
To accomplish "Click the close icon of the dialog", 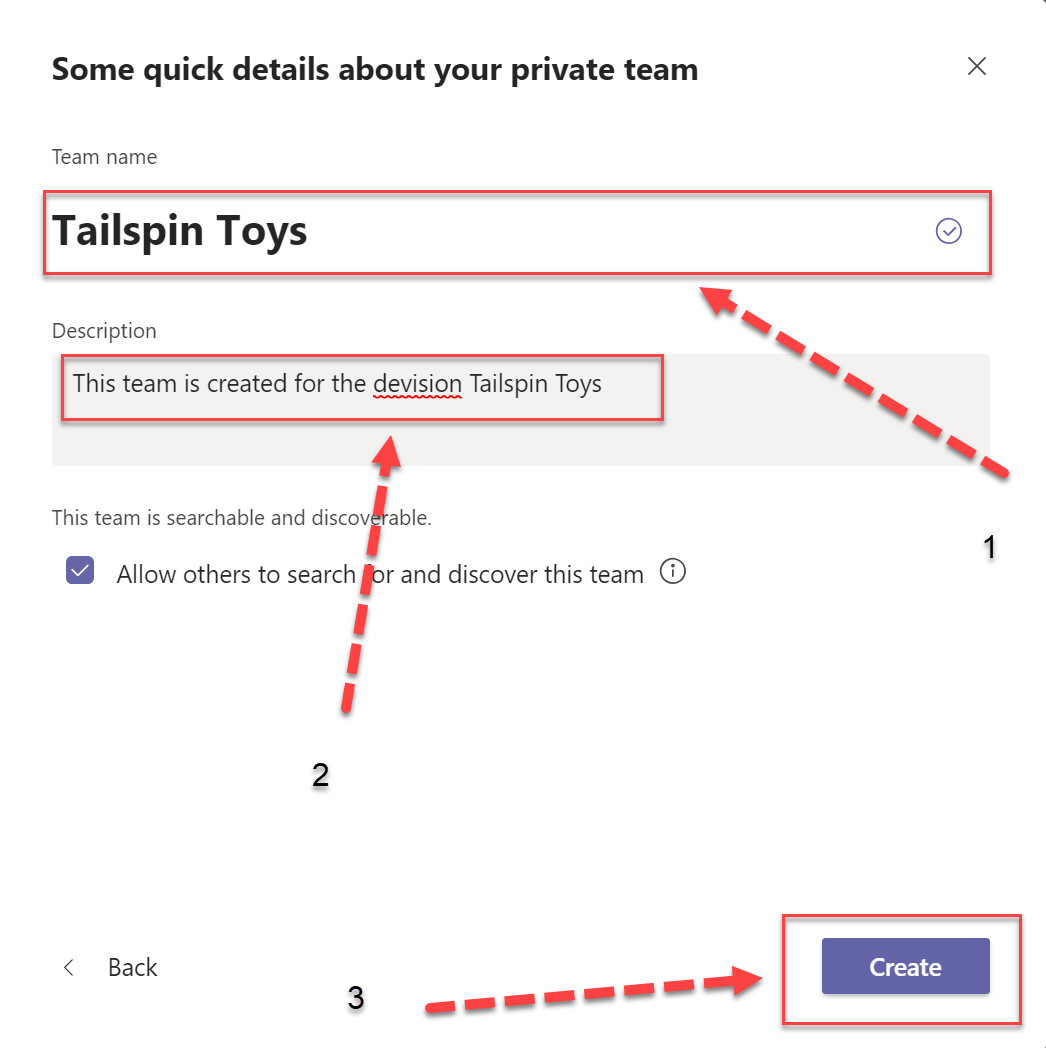I will 976,66.
